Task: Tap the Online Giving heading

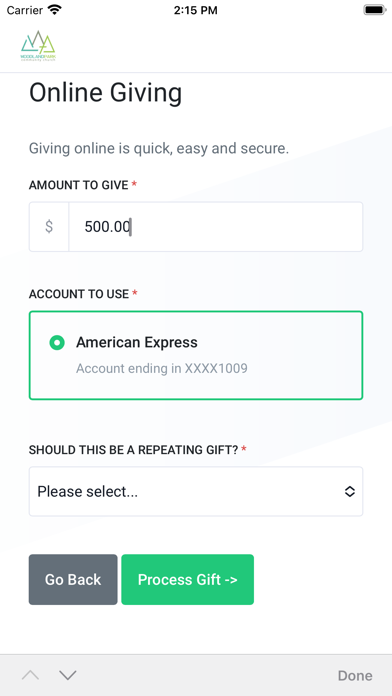Action: [x=106, y=93]
